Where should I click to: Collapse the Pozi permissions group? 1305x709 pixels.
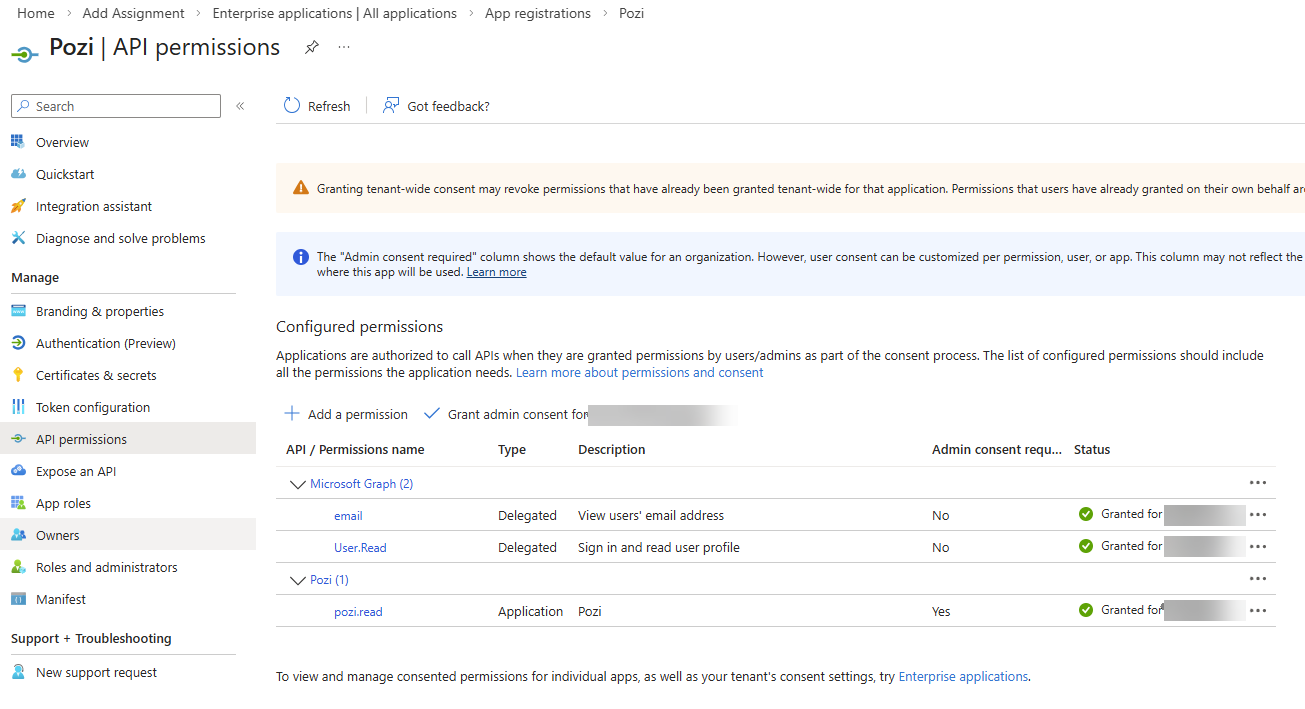(x=297, y=579)
